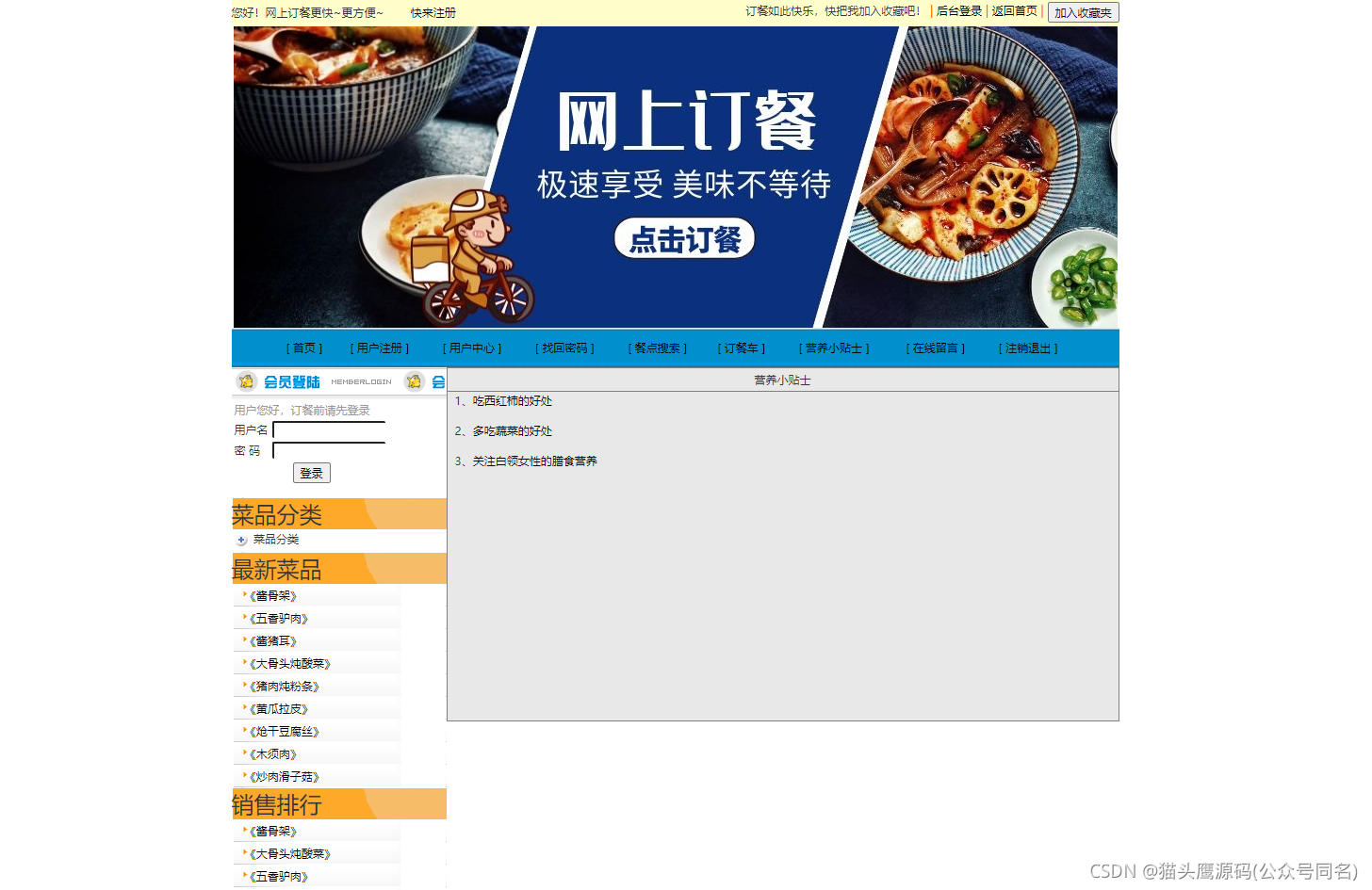1372x890 pixels.
Task: Open 炝干豆腐丝 in the latest dishes list
Action: point(285,732)
